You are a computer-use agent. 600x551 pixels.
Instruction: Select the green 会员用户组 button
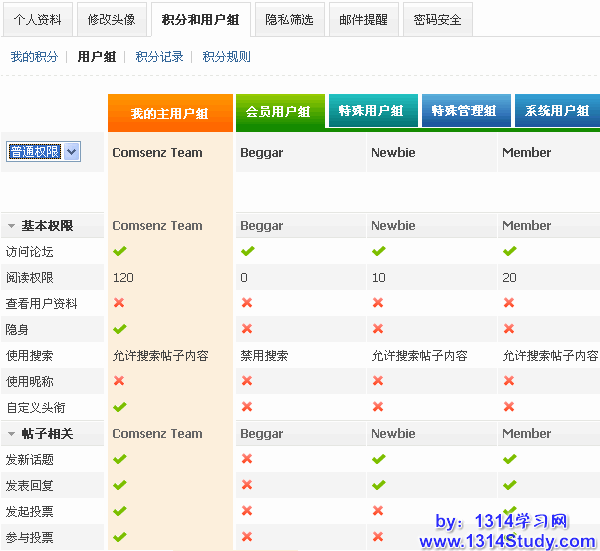click(x=279, y=111)
